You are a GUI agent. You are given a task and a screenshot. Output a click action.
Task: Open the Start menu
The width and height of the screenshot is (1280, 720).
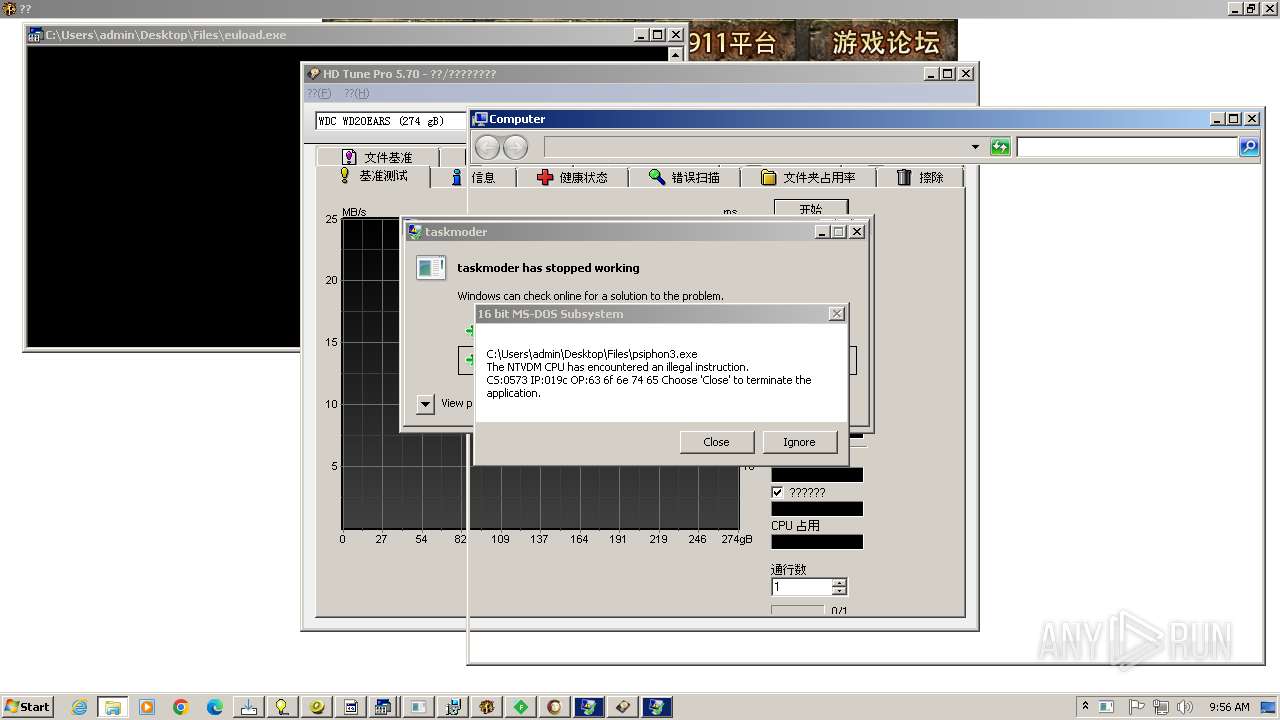[27, 707]
